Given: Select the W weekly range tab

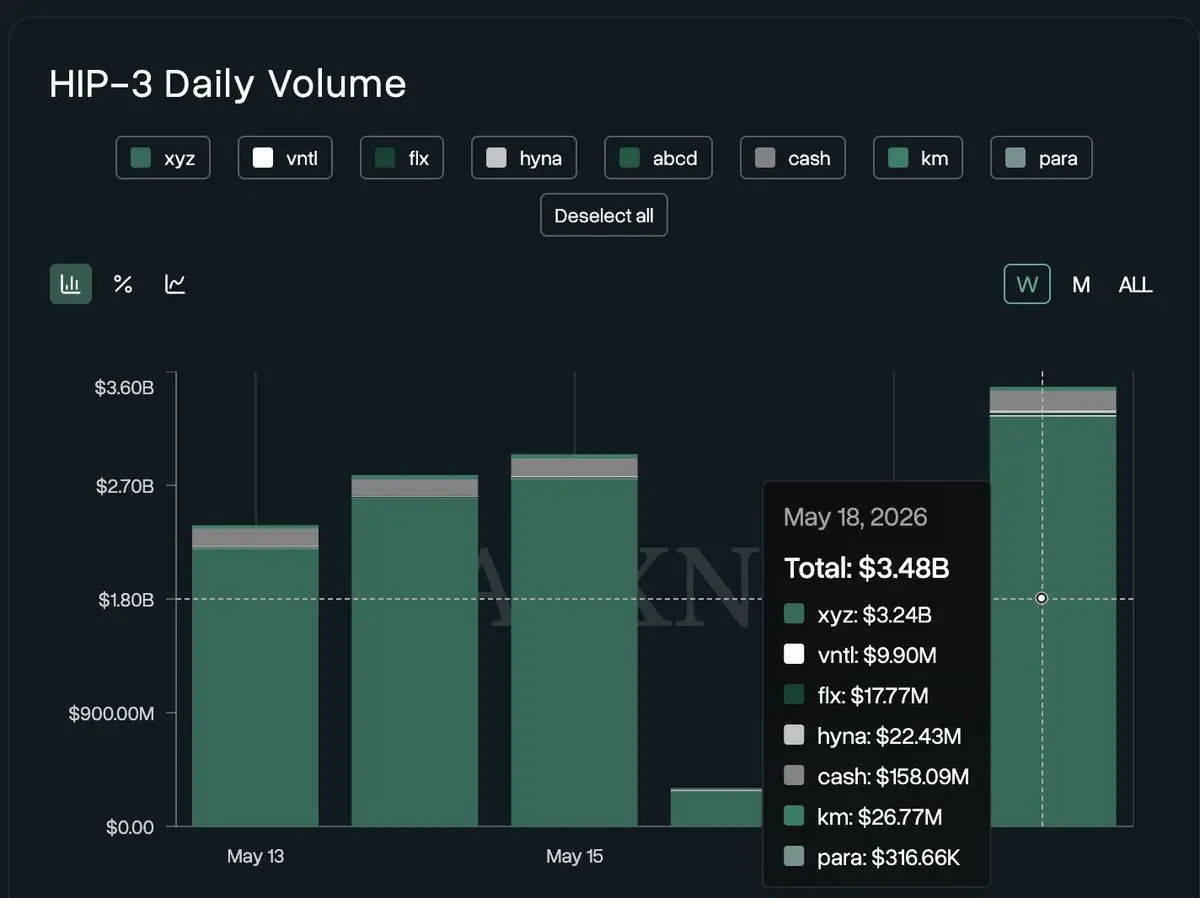Looking at the screenshot, I should [x=1027, y=284].
